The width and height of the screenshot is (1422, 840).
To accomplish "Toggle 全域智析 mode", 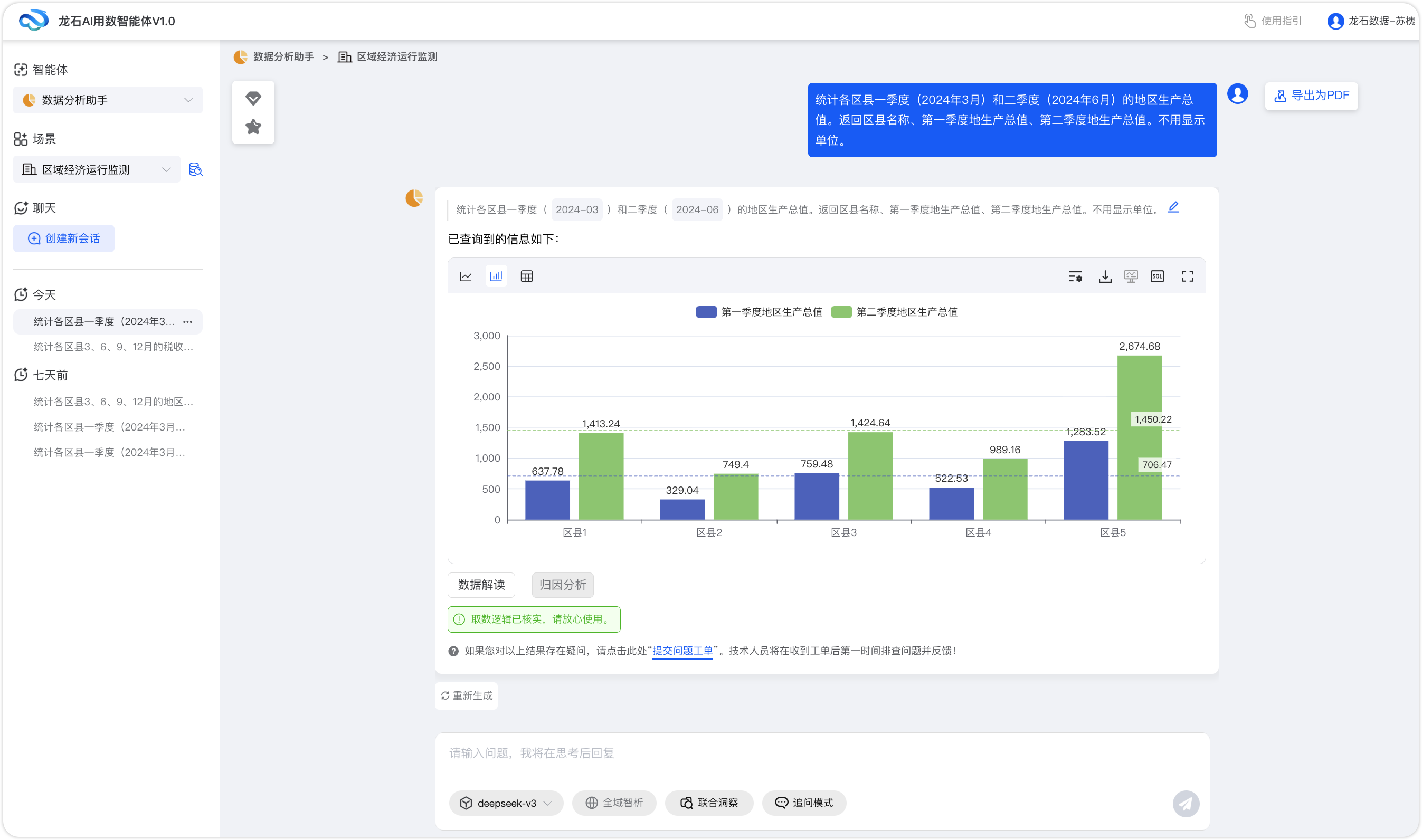I will click(x=614, y=803).
